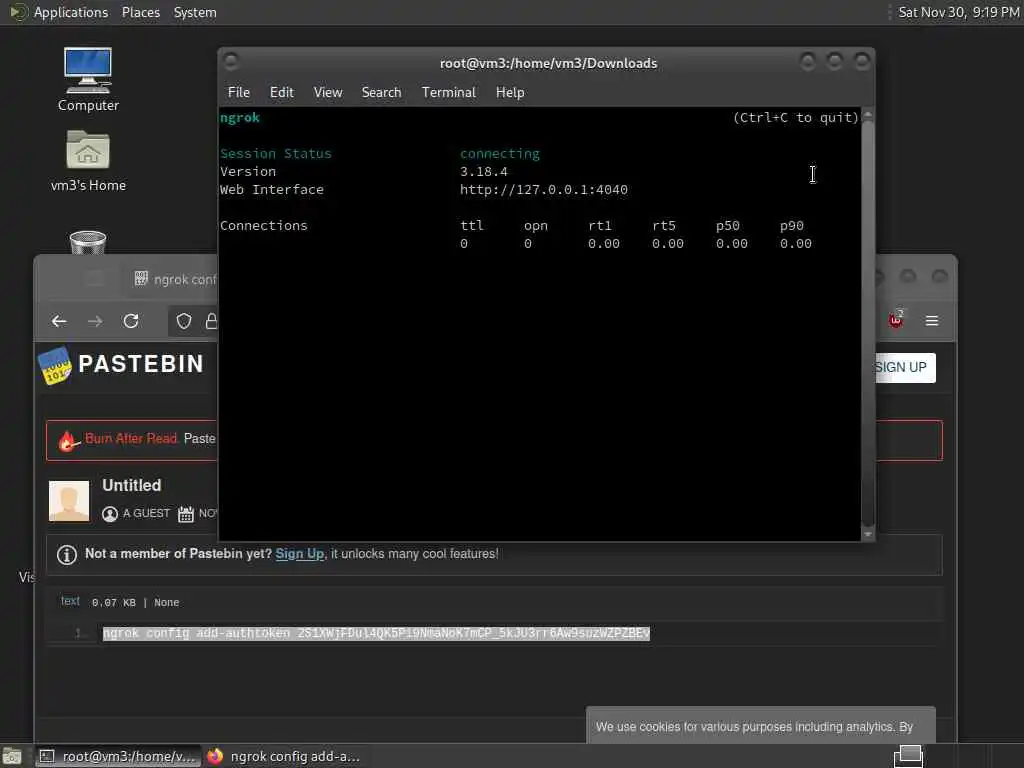Open the terminal File menu
Viewport: 1024px width, 768px height.
[239, 92]
